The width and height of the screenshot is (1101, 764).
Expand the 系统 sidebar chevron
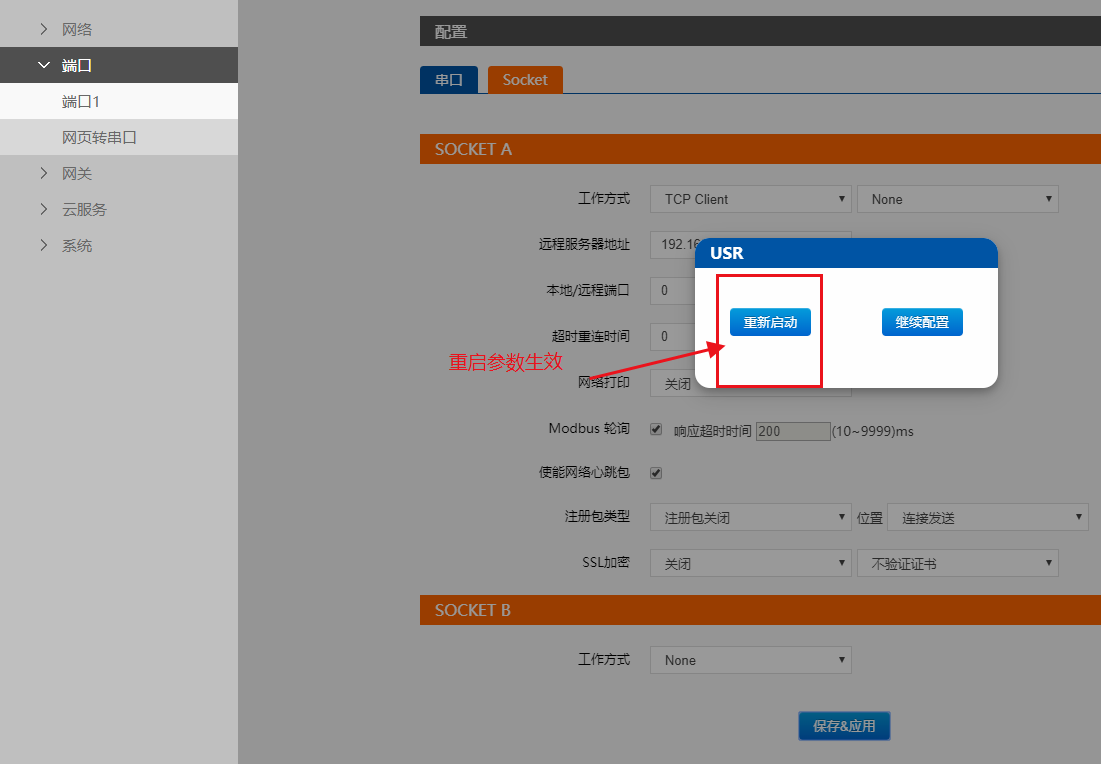point(43,245)
